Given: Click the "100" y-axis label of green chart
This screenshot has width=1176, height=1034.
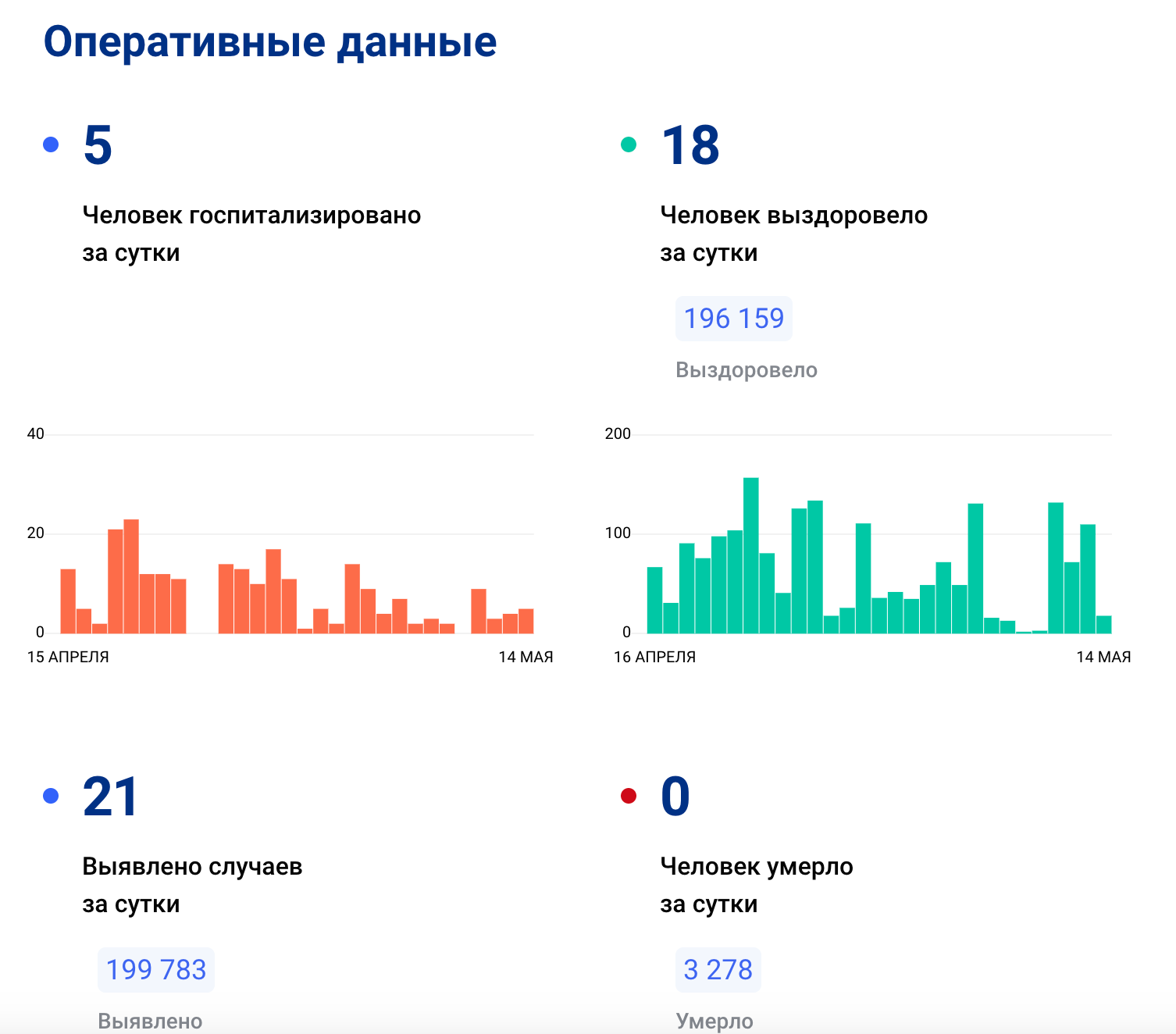Looking at the screenshot, I should tap(618, 533).
